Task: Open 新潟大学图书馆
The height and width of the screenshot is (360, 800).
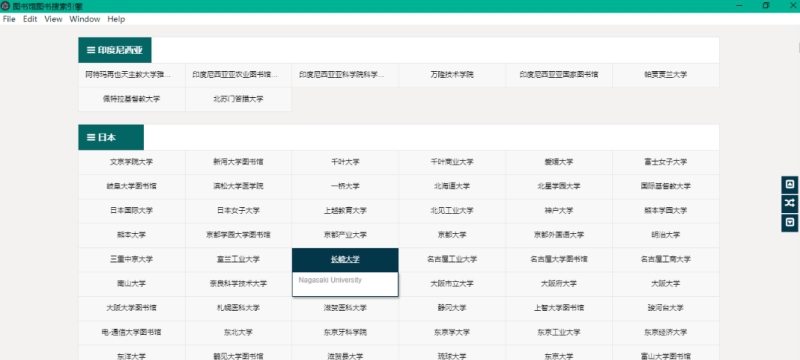Action: click(x=238, y=162)
